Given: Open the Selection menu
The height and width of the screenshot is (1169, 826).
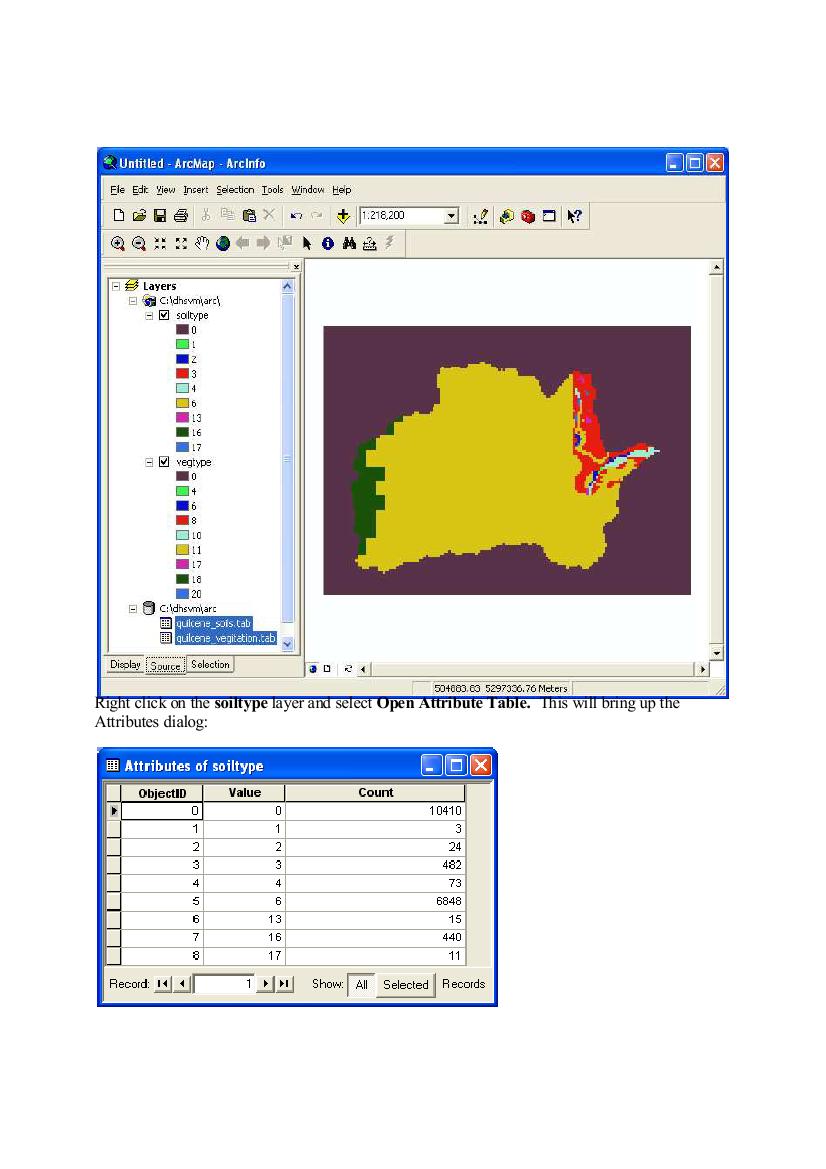Looking at the screenshot, I should coord(236,190).
